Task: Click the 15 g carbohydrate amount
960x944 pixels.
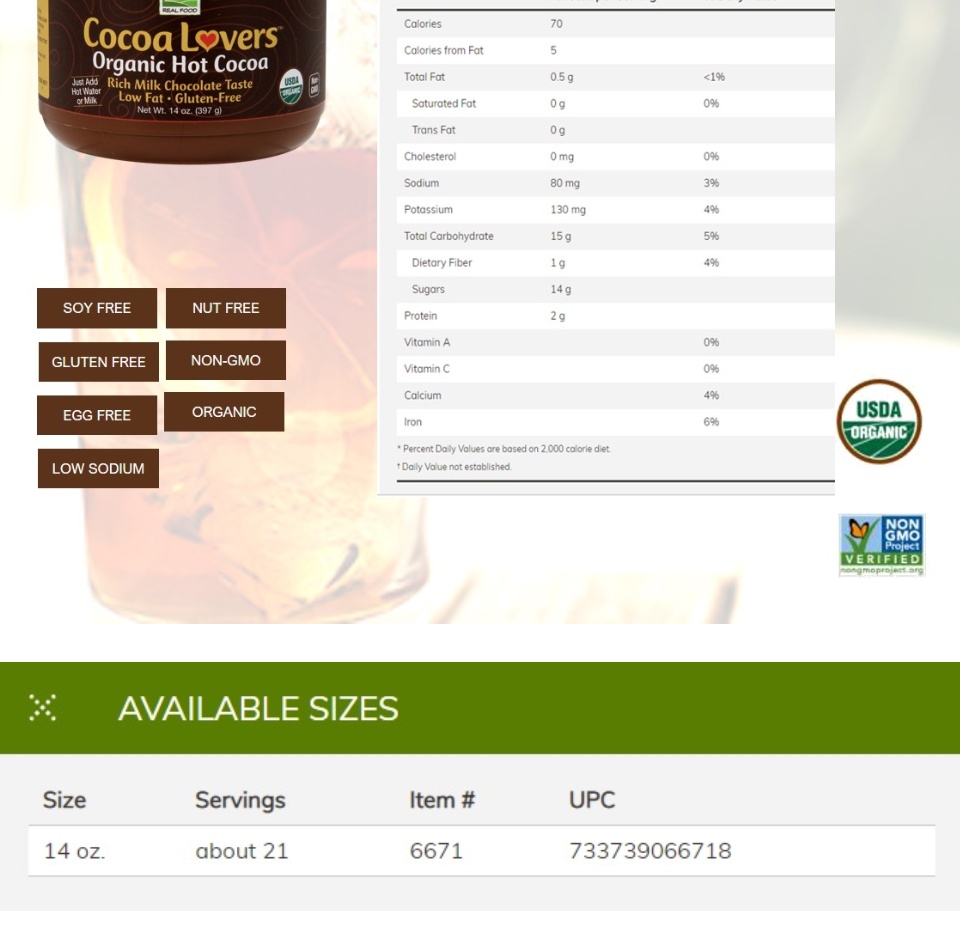Action: [561, 236]
